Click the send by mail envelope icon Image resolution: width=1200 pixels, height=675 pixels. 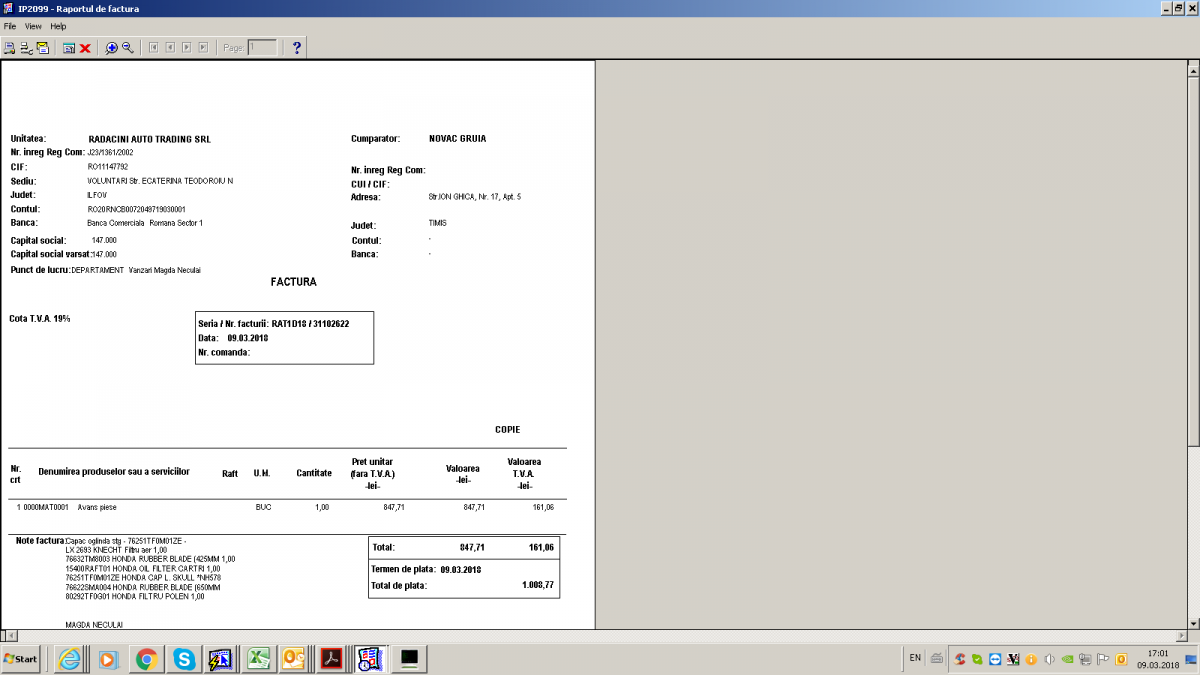[x=43, y=47]
